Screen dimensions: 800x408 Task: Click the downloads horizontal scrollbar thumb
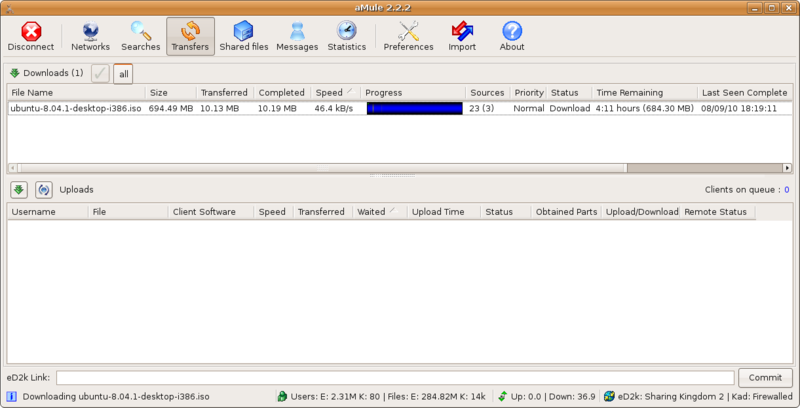pos(321,168)
